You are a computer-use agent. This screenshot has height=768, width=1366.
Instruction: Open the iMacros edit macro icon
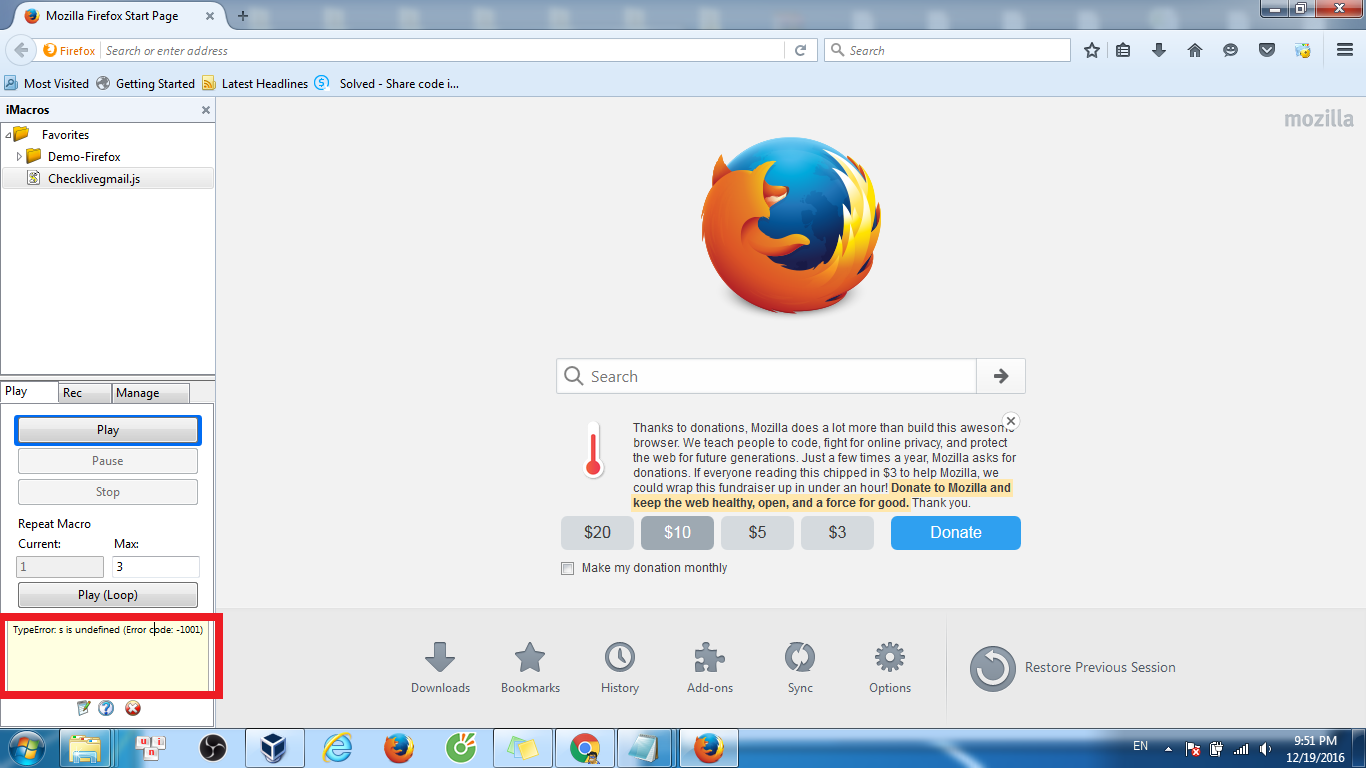pyautogui.click(x=84, y=708)
